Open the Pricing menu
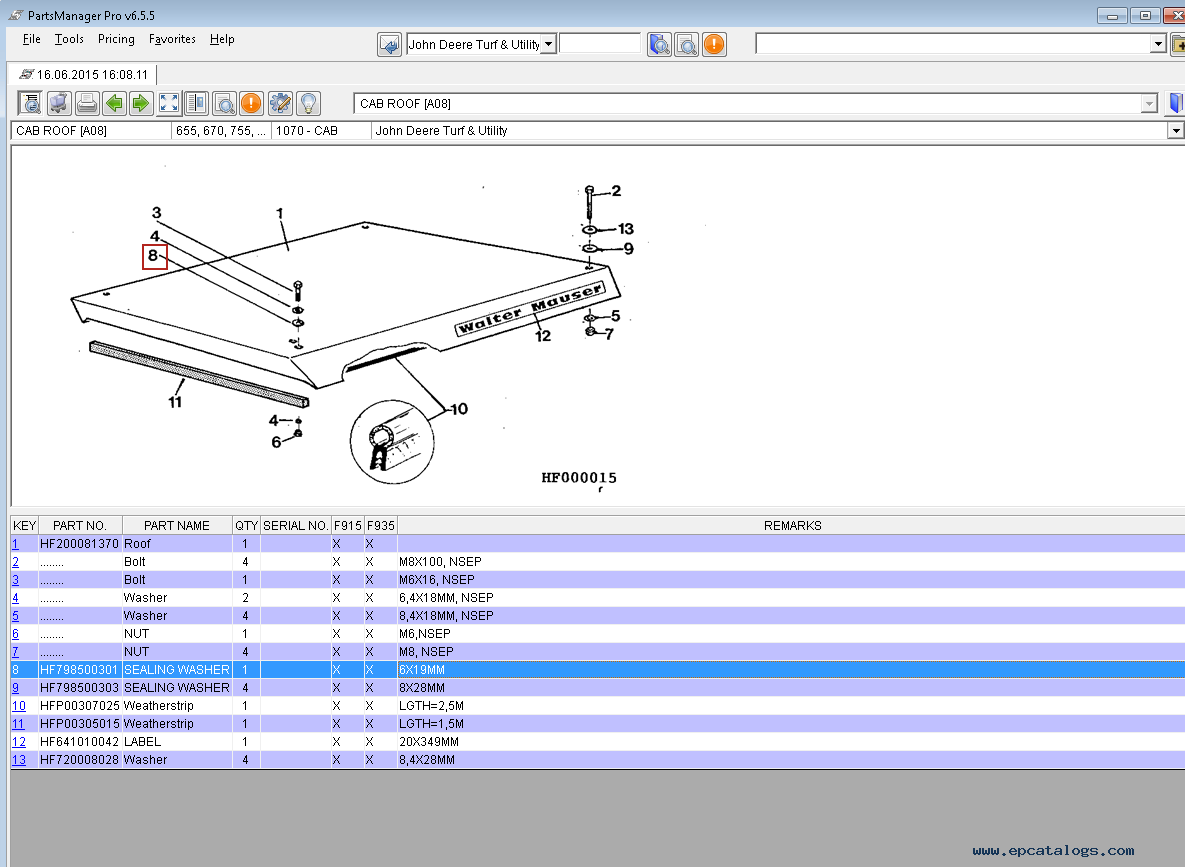This screenshot has height=867, width=1185. (116, 39)
